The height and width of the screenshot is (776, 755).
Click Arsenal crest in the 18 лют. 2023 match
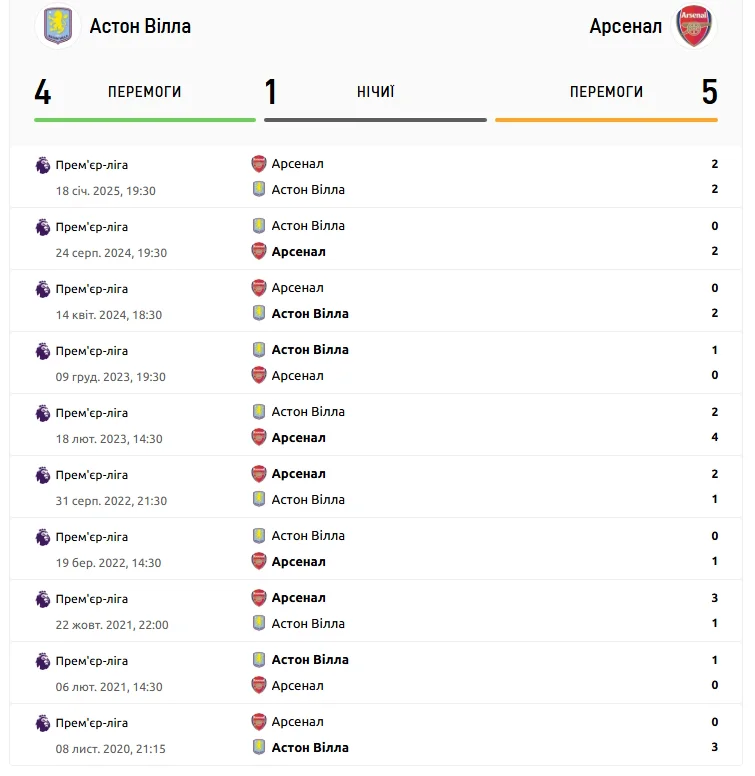click(x=259, y=438)
